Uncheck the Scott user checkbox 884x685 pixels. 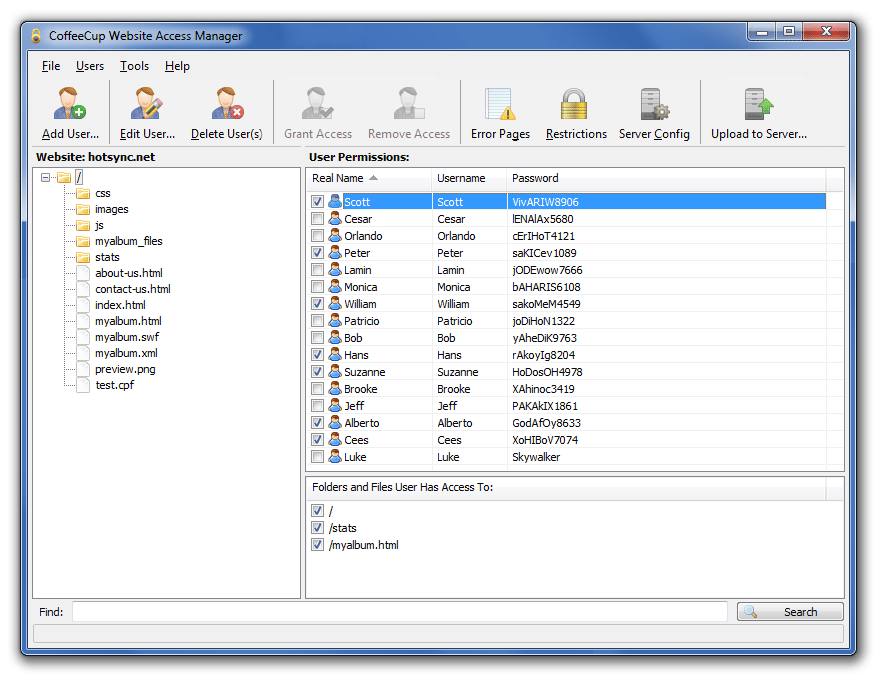tap(317, 202)
